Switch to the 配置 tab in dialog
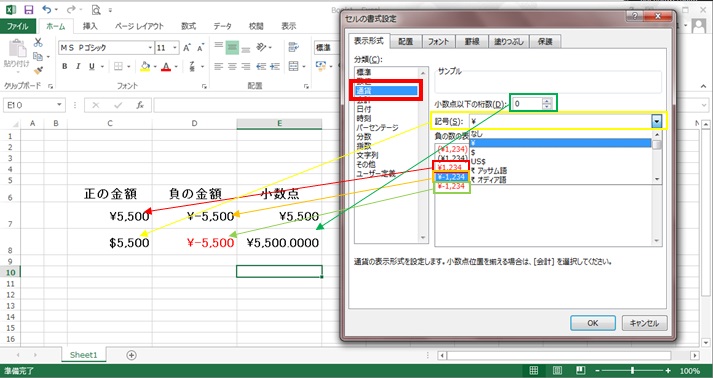713x378 pixels. click(x=405, y=41)
